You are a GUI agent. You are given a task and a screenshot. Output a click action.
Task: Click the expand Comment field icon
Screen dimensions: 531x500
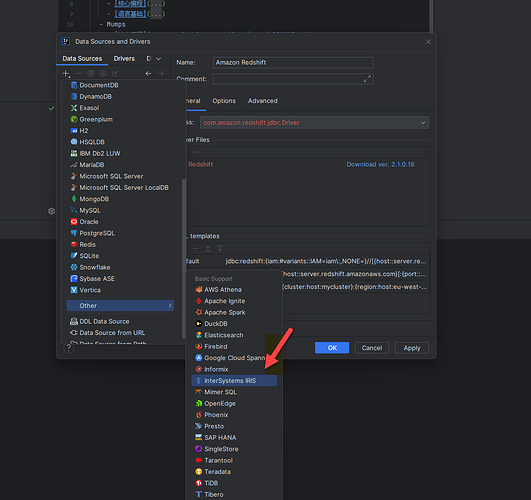click(x=367, y=79)
